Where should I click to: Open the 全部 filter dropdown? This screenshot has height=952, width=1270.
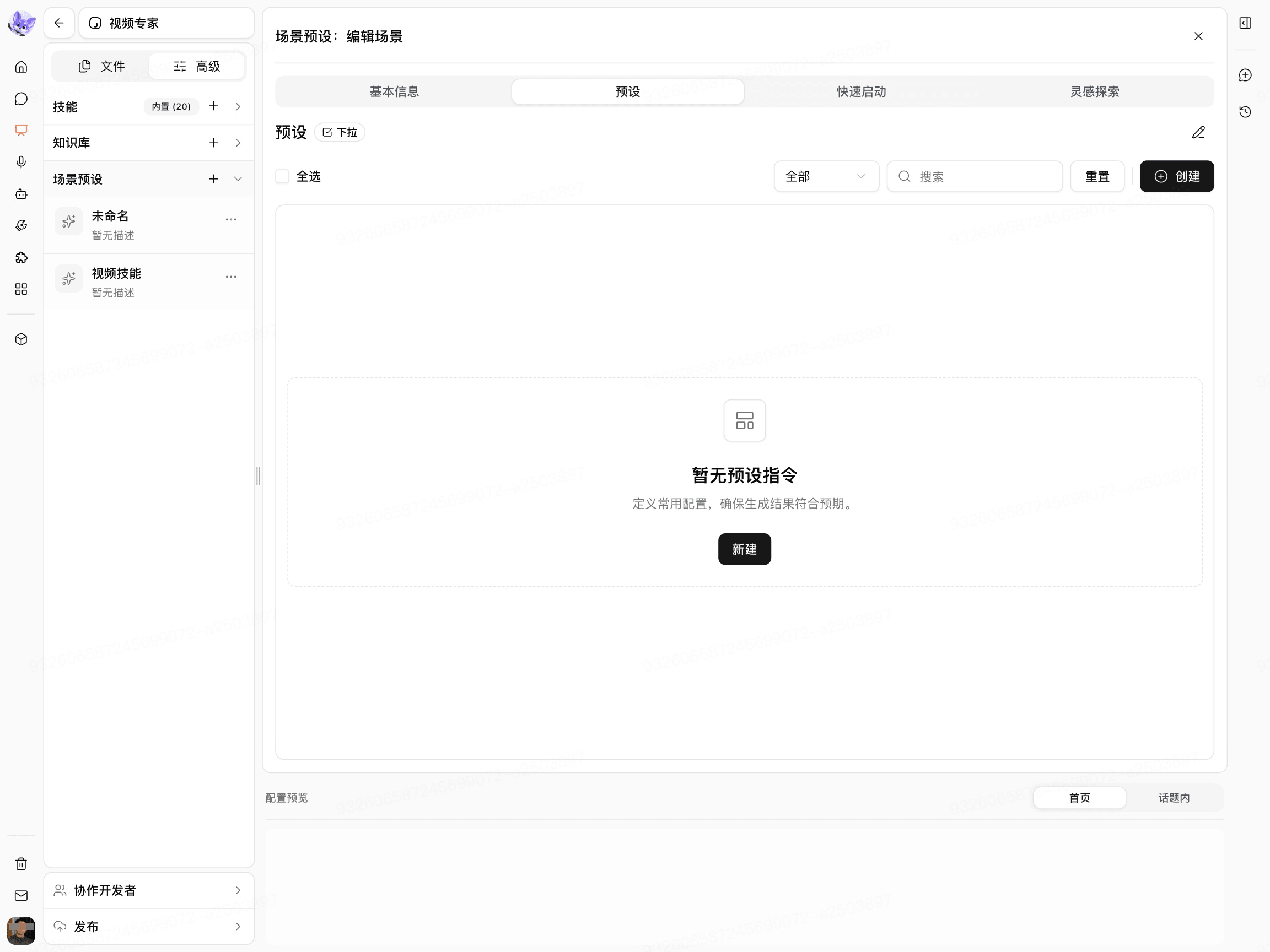(826, 176)
